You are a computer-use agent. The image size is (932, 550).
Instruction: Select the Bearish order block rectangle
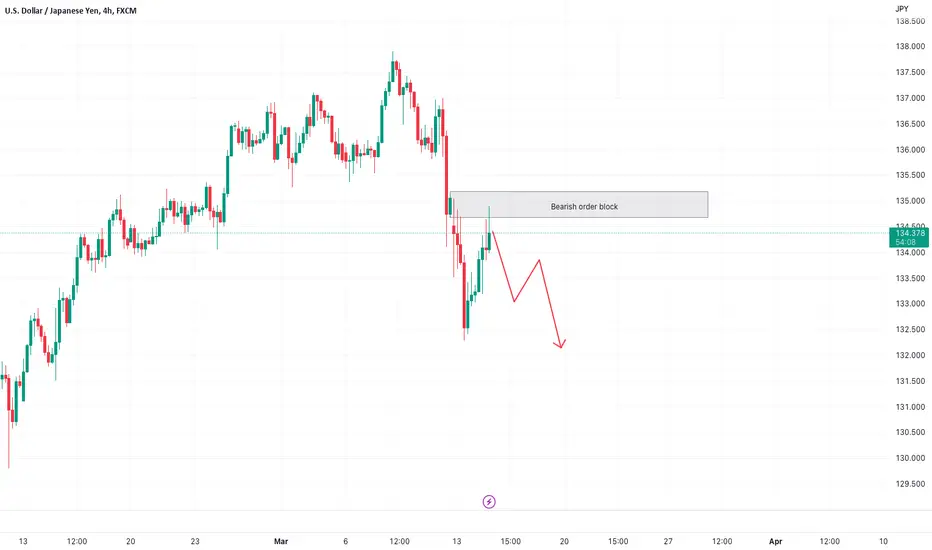[579, 205]
